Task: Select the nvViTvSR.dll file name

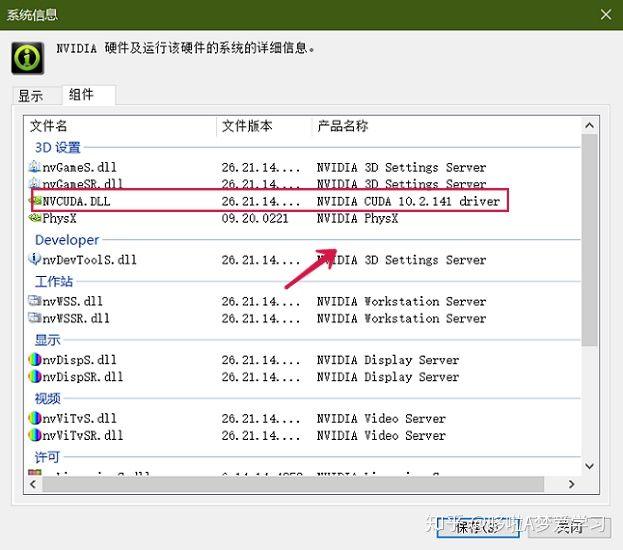Action: click(83, 436)
